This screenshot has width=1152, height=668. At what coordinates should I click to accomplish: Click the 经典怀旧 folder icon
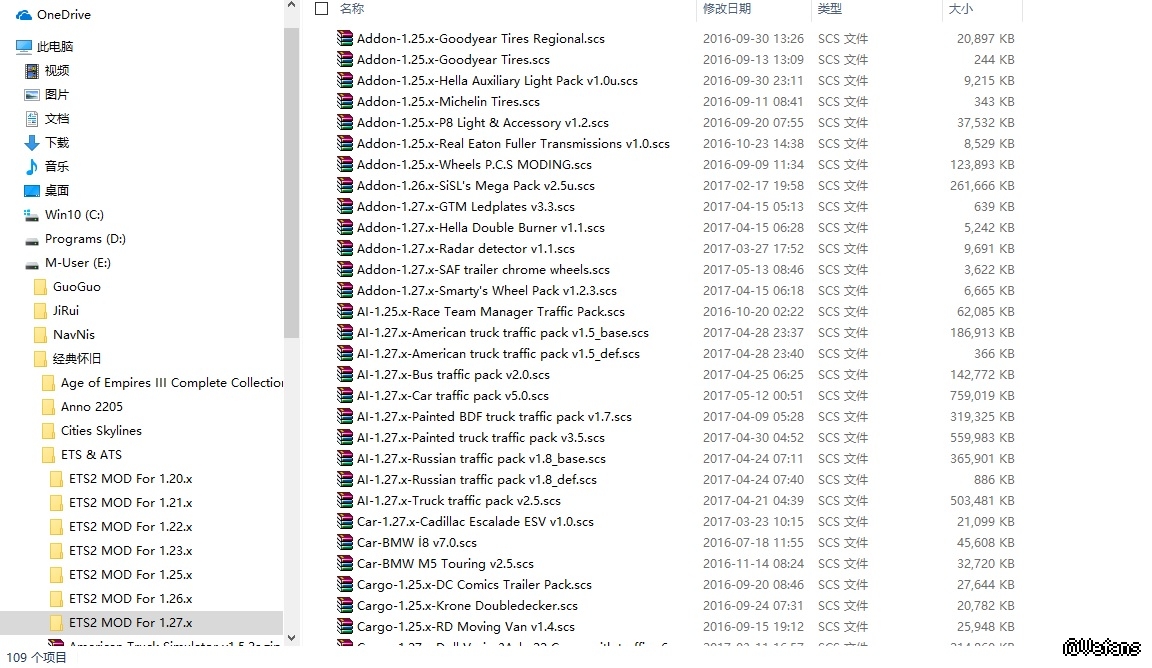pos(40,359)
